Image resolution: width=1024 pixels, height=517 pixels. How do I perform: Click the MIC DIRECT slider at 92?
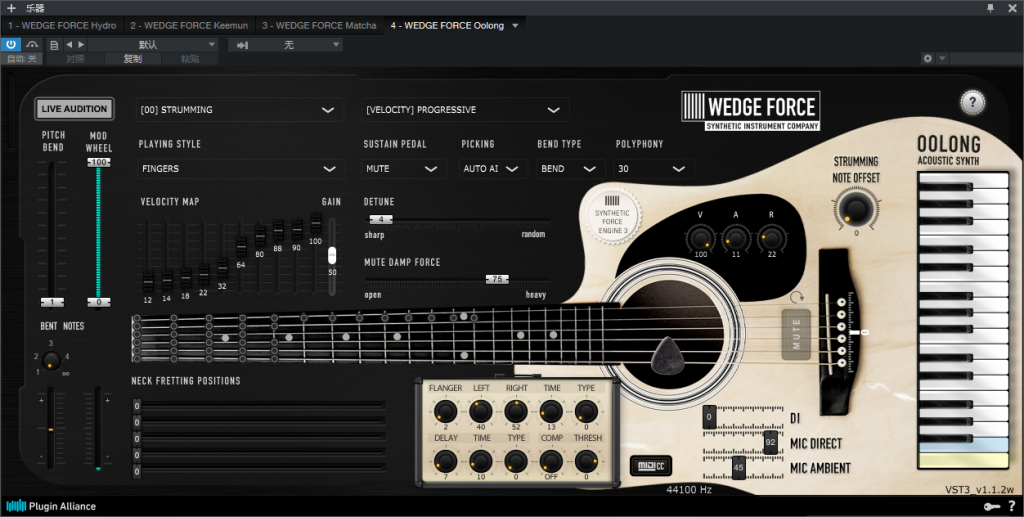tap(771, 442)
